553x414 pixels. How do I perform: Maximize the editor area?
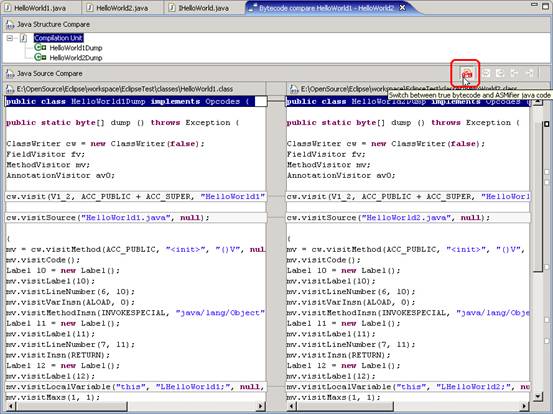click(x=545, y=6)
